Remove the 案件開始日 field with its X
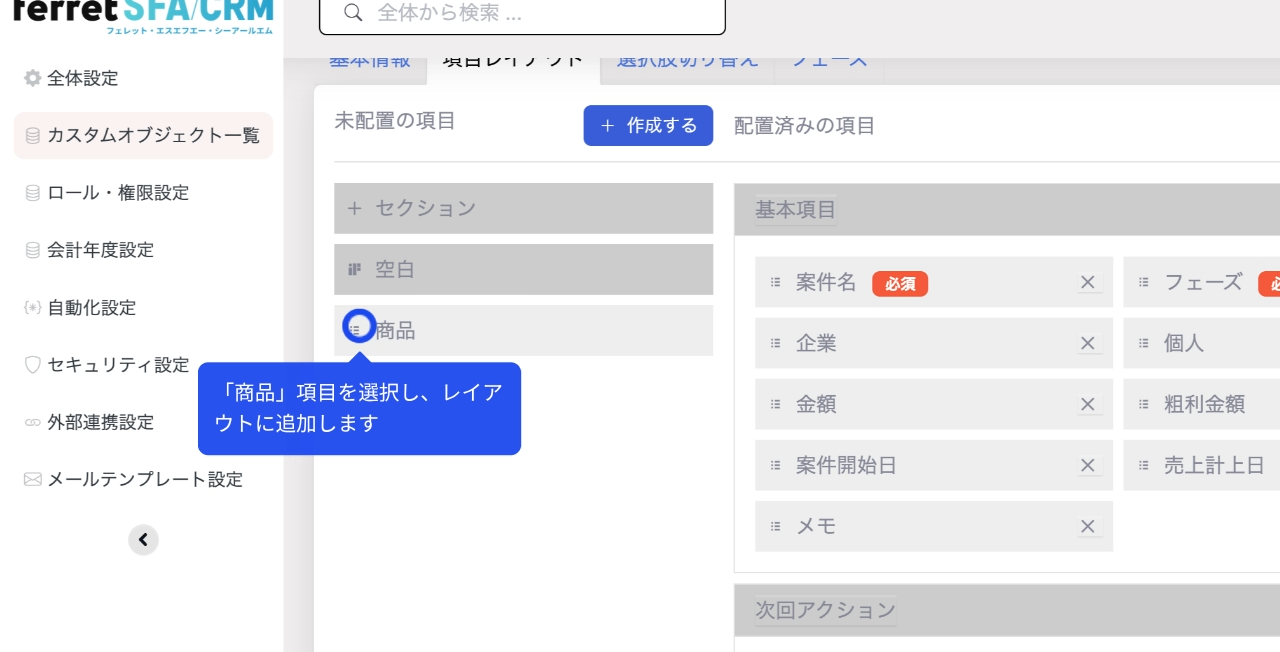The height and width of the screenshot is (652, 1280). click(x=1088, y=466)
